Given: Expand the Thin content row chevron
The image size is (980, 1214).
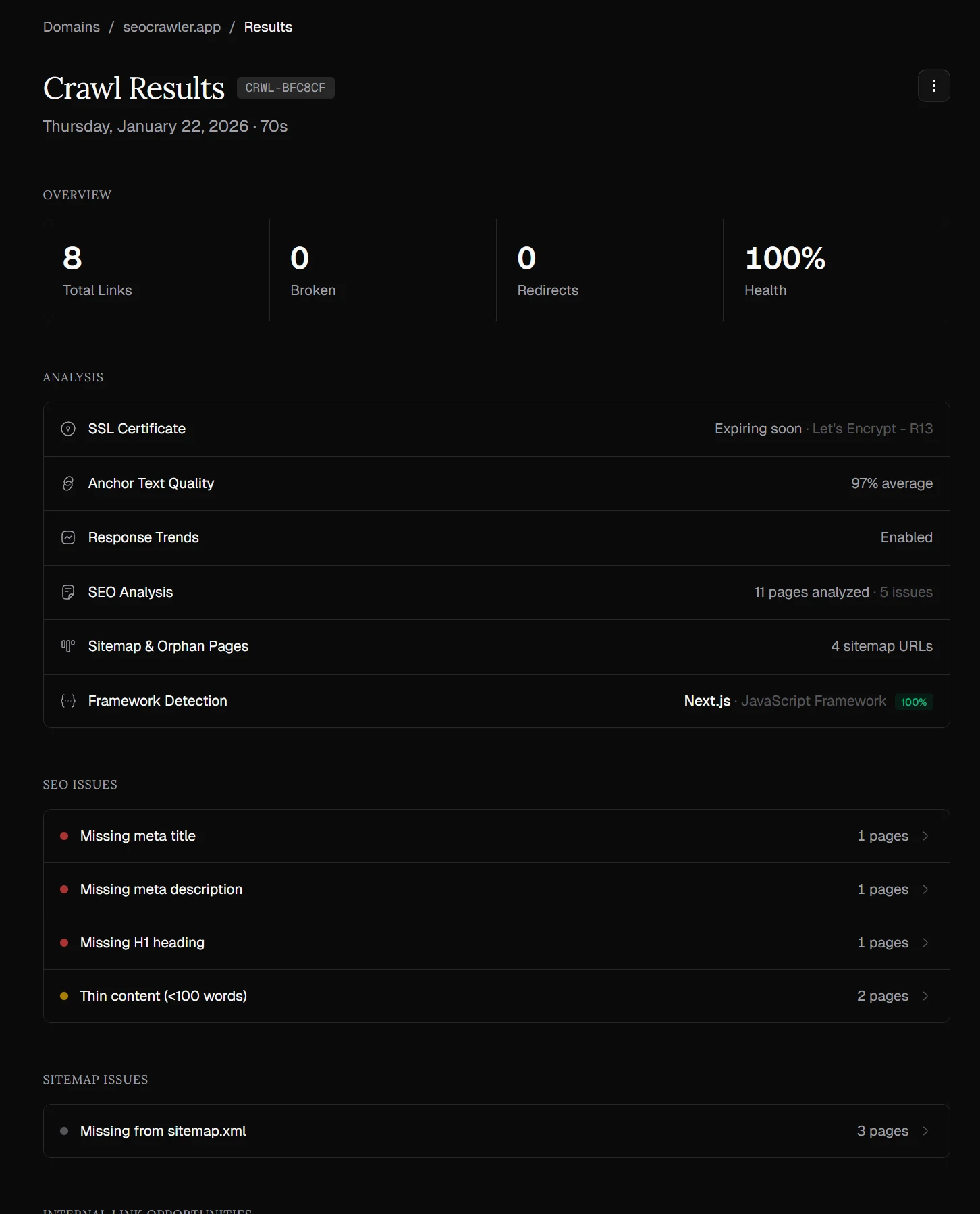Looking at the screenshot, I should pyautogui.click(x=925, y=996).
